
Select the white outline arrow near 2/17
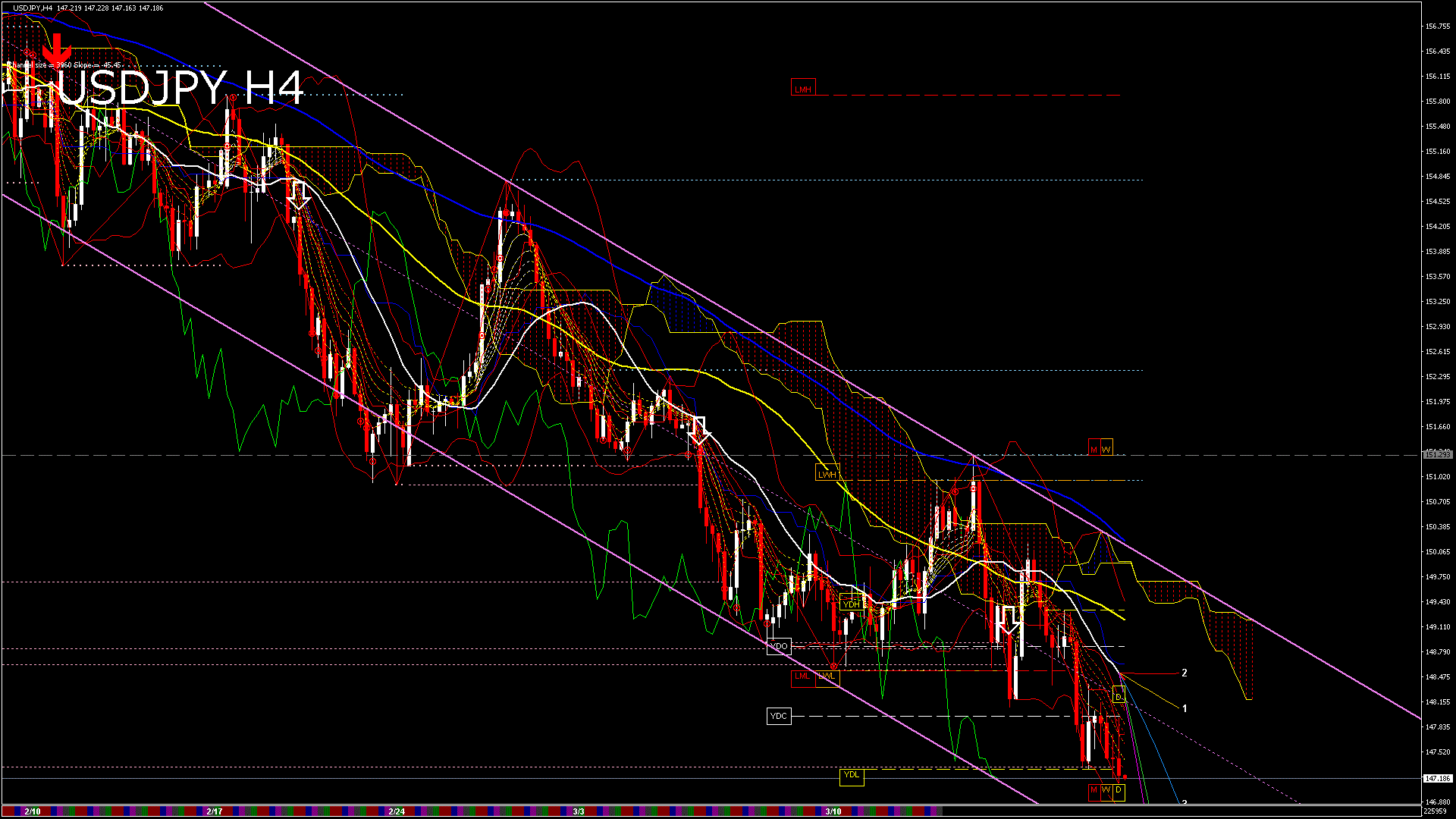pyautogui.click(x=300, y=195)
